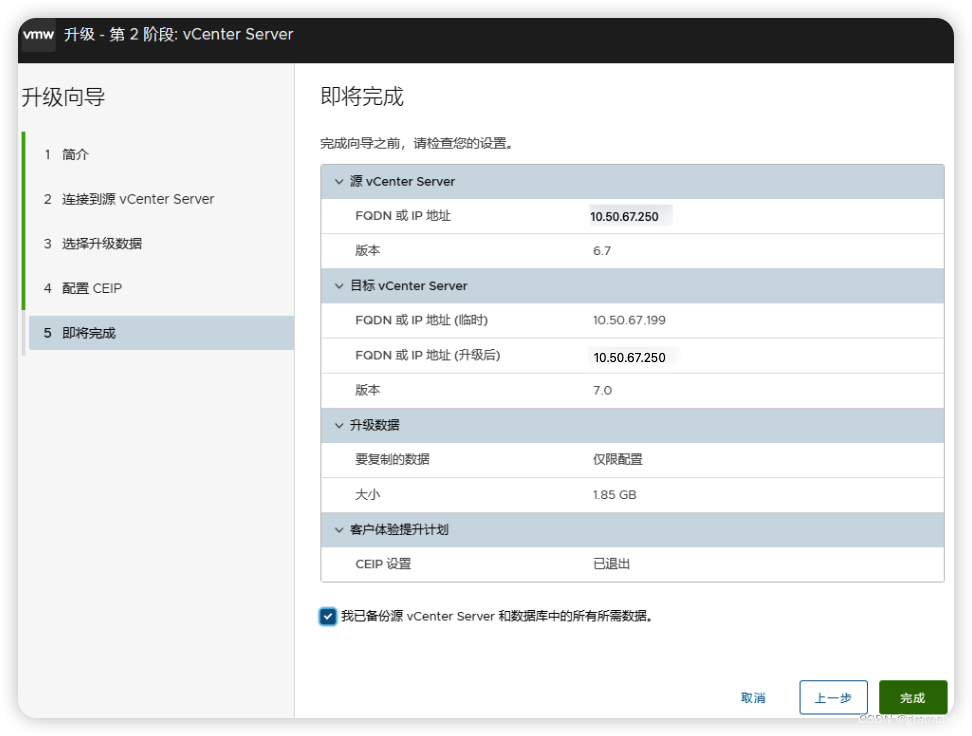
Task: Click the green 完成 button
Action: 913,698
